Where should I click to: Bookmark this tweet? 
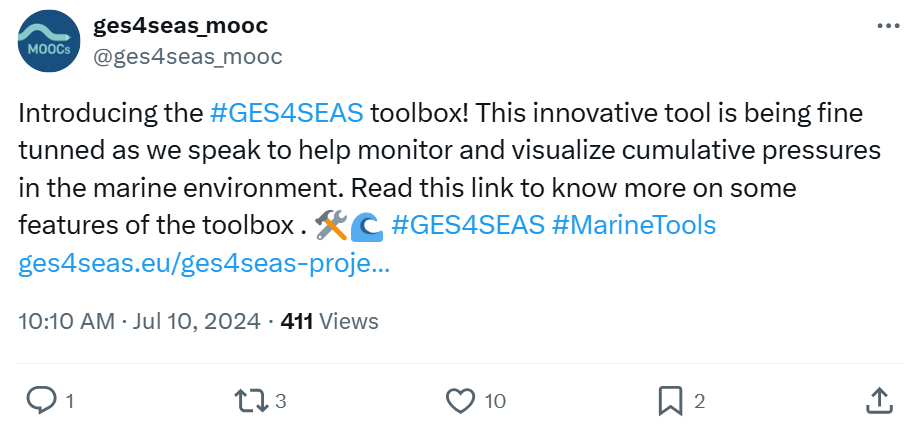tap(670, 401)
